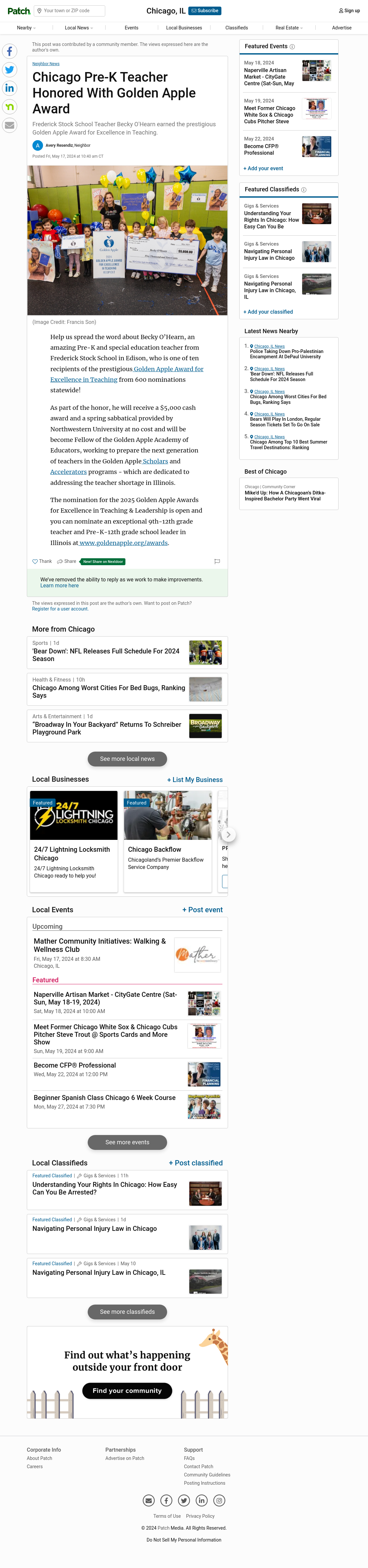Image resolution: width=368 pixels, height=1568 pixels.
Task: Share article on LinkedIn from side rail
Action: click(10, 88)
